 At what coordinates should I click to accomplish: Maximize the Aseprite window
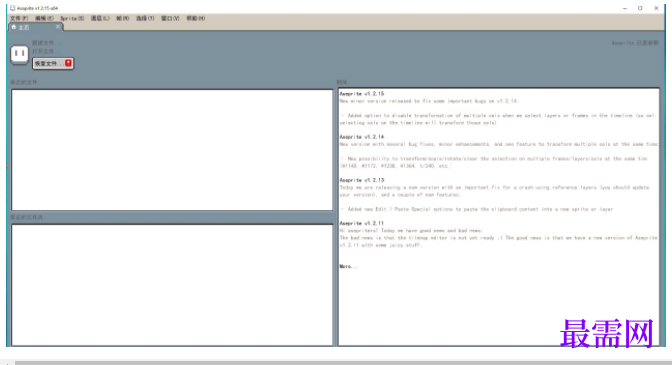point(640,8)
